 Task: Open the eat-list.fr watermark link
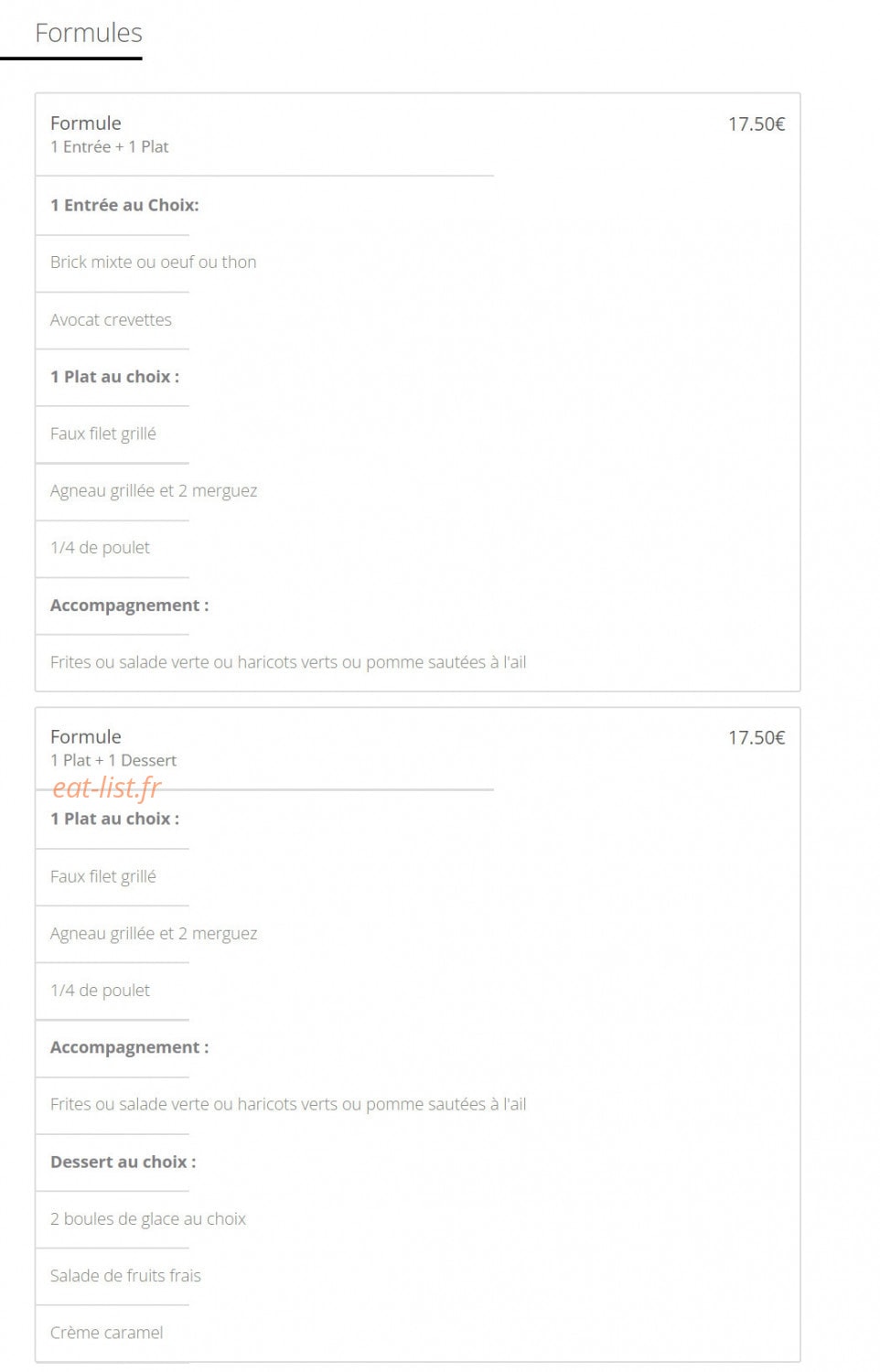pyautogui.click(x=107, y=788)
